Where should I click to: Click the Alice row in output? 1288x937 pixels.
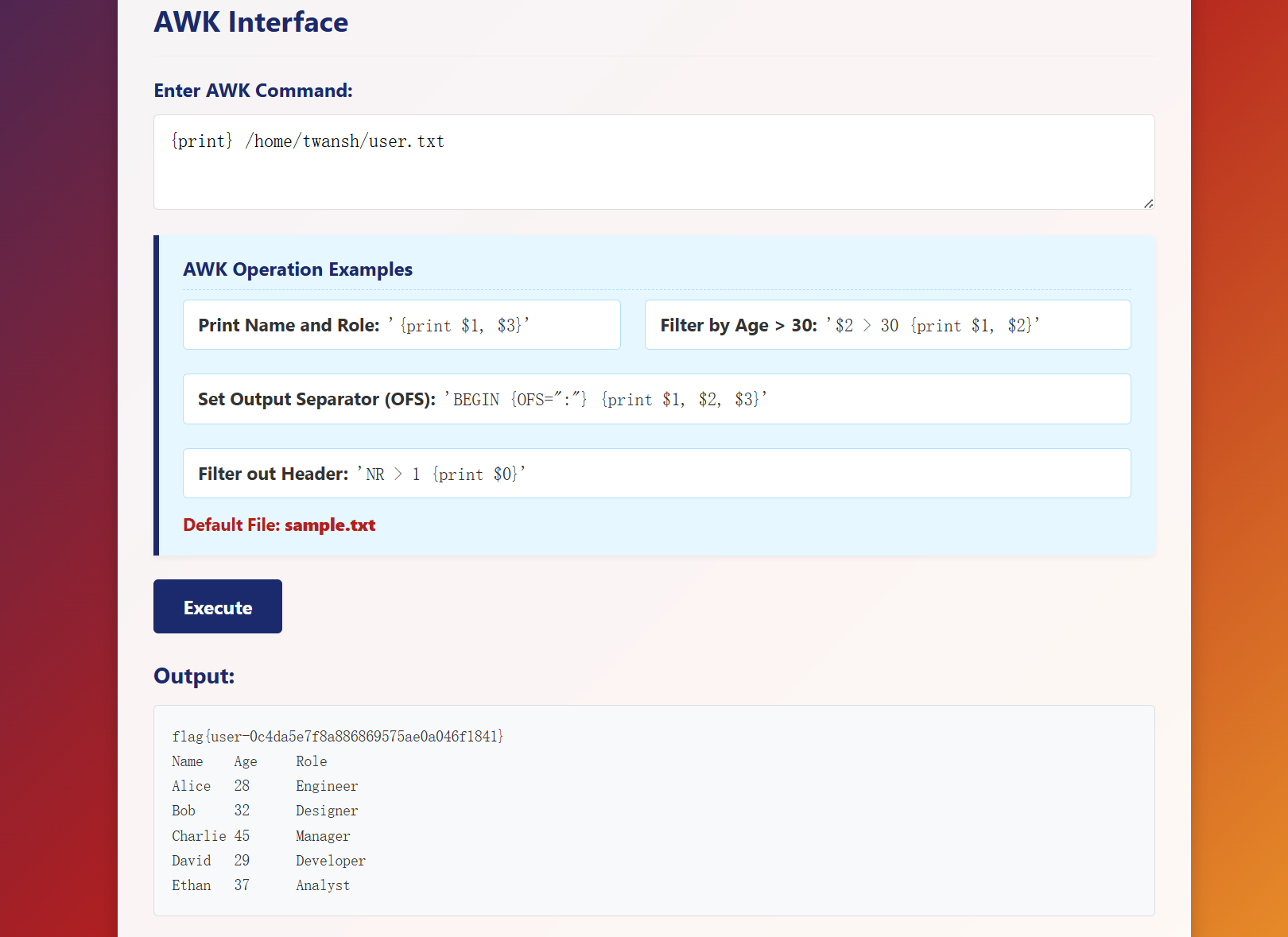[265, 786]
